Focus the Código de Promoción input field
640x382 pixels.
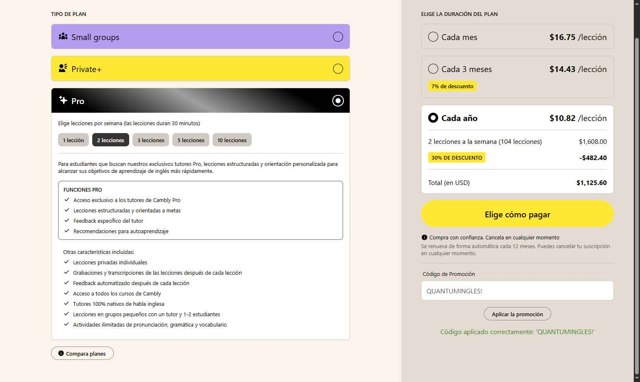(x=517, y=291)
